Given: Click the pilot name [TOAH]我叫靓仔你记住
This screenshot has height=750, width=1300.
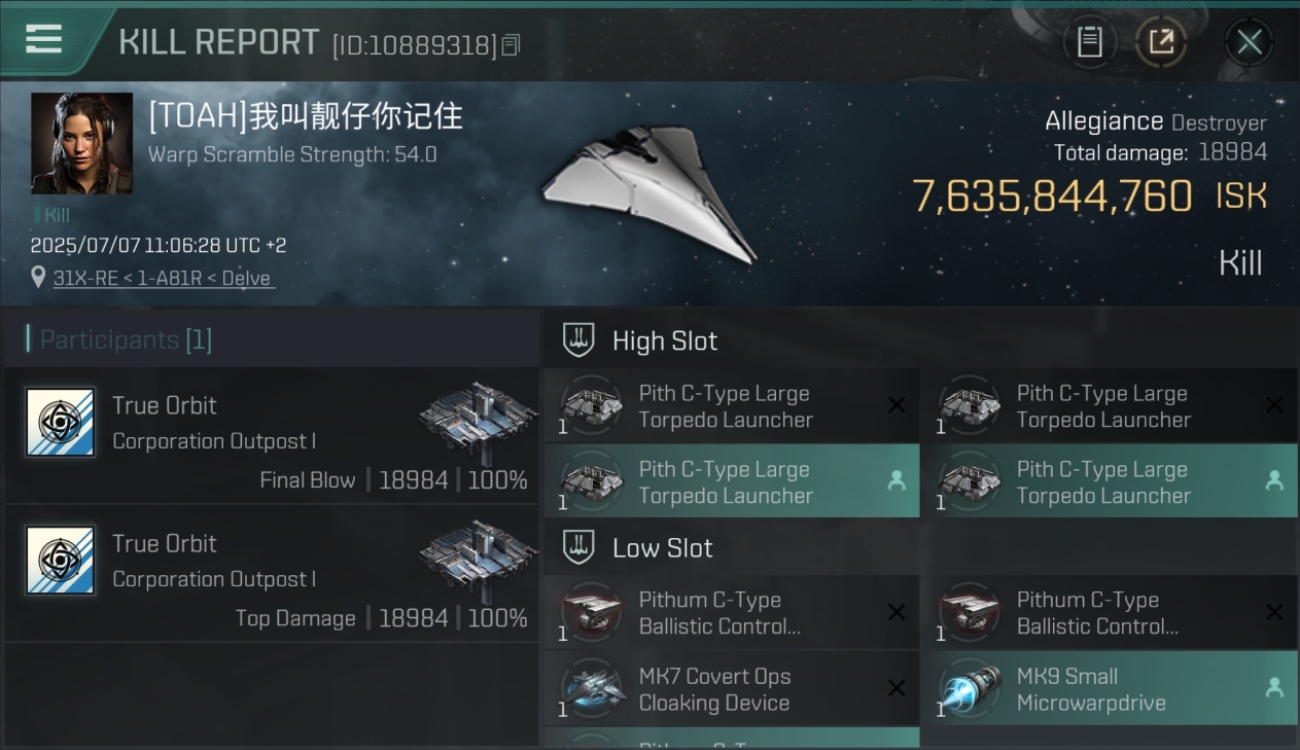Looking at the screenshot, I should pos(306,116).
